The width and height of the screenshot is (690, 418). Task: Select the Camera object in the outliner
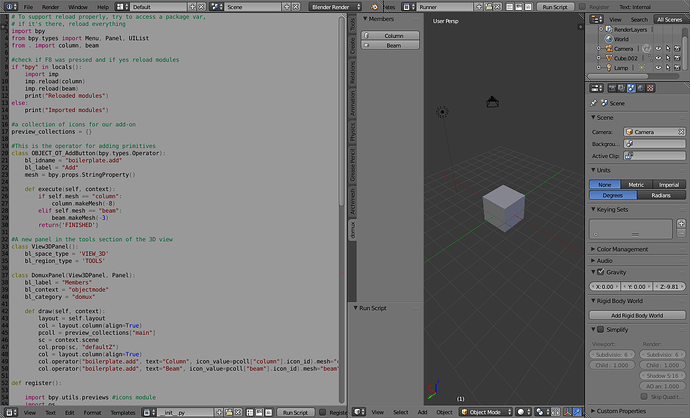tap(624, 48)
